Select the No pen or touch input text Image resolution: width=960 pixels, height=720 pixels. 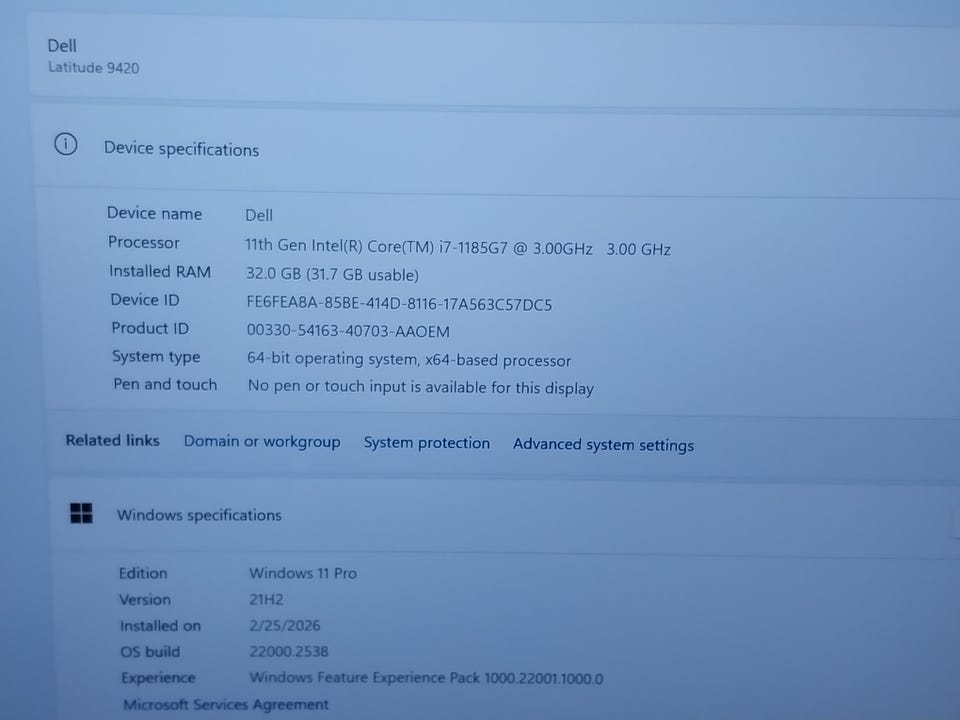pyautogui.click(x=421, y=387)
